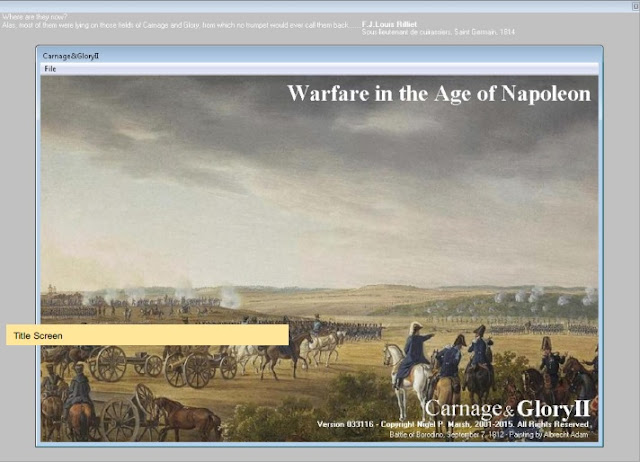This screenshot has height=462, width=640.
Task: Click the 'Warfare in the Age of Napoleon' heading
Action: pos(439,93)
